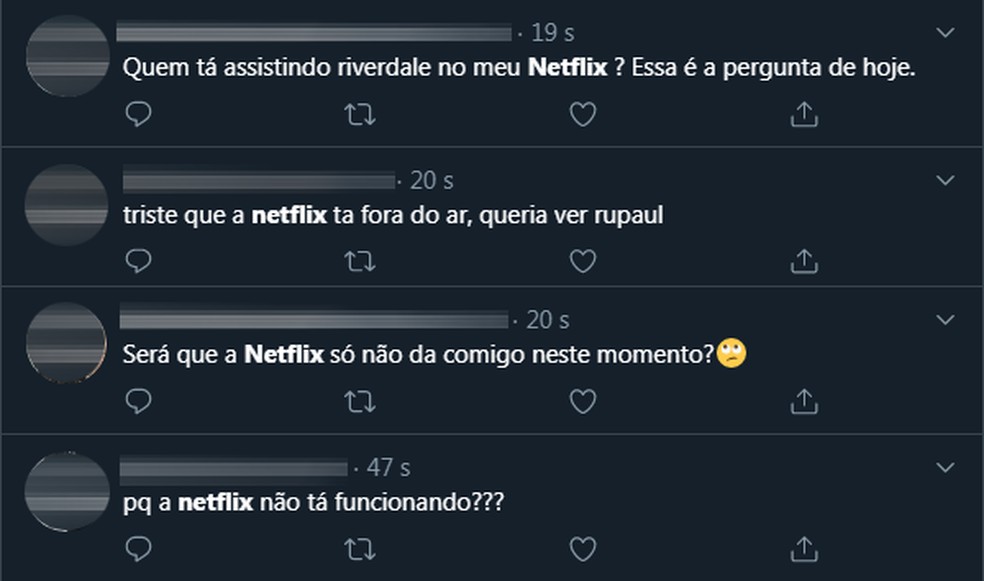Like the 'só não da comigo' tweet
Viewport: 984px width, 581px height.
582,401
